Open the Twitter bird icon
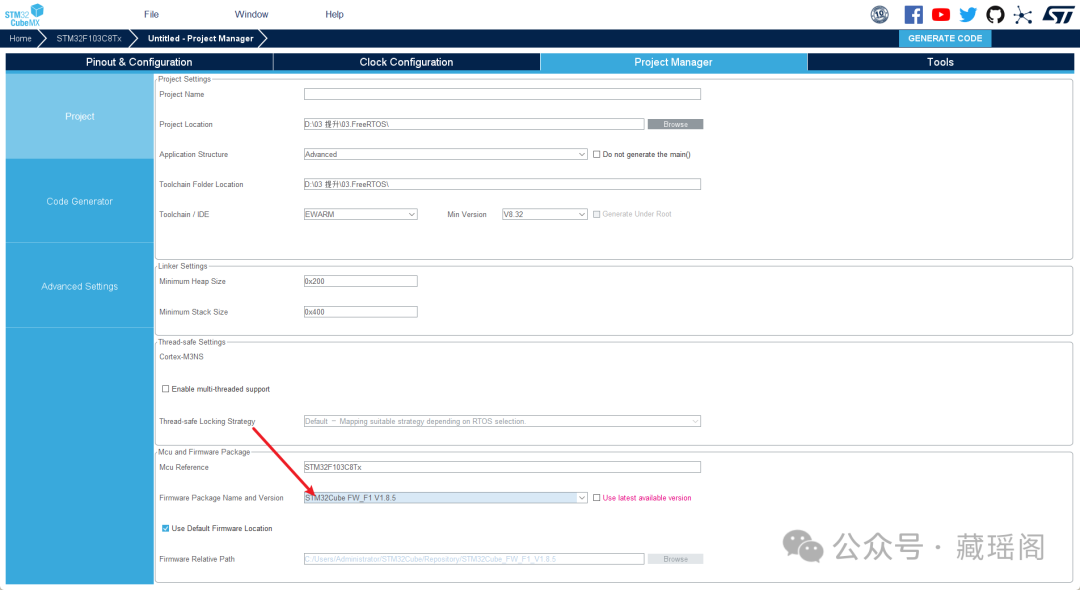The height and width of the screenshot is (590, 1080). (x=968, y=14)
